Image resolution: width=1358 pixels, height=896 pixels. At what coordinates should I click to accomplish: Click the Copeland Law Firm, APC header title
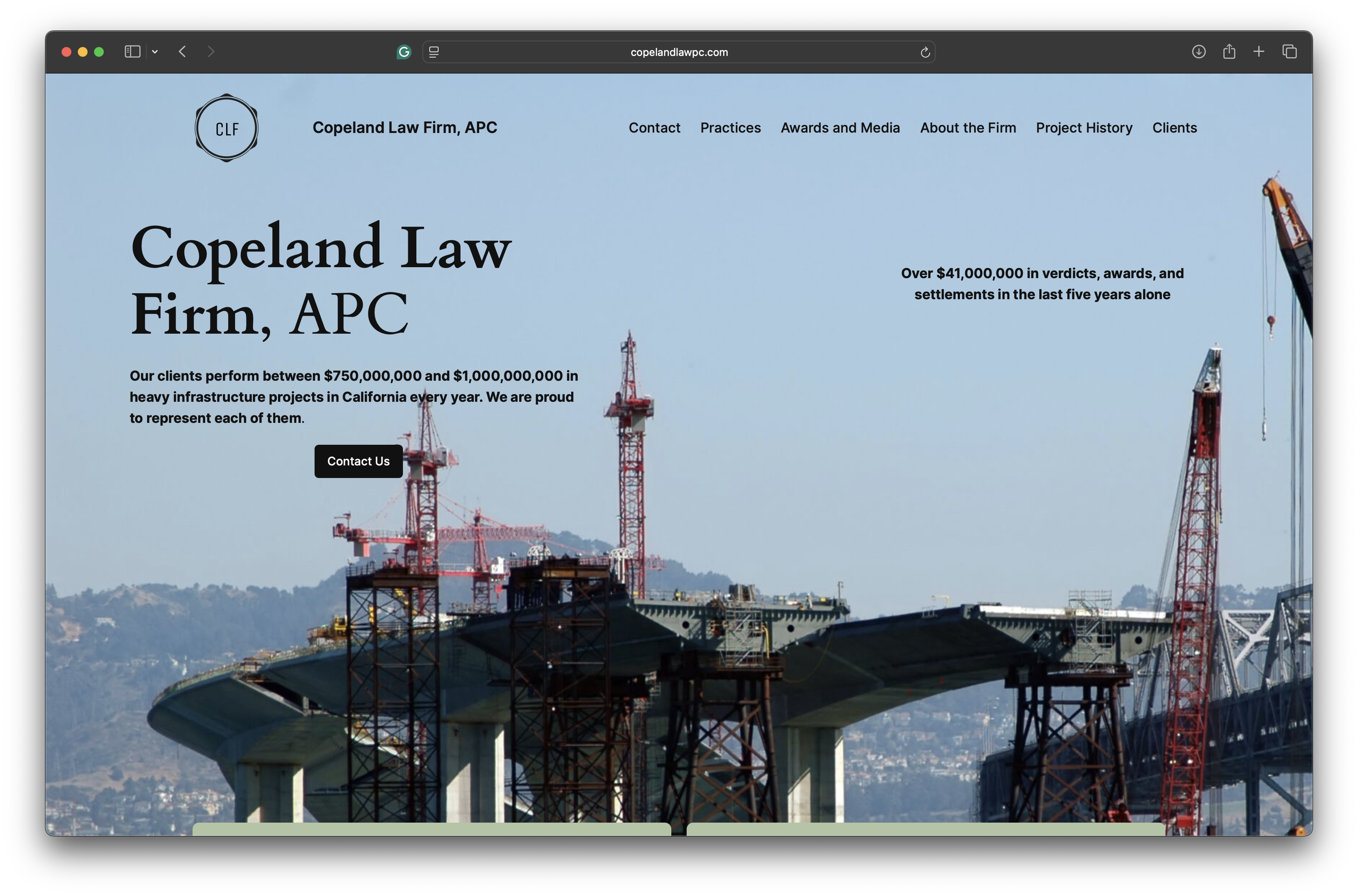pyautogui.click(x=405, y=127)
